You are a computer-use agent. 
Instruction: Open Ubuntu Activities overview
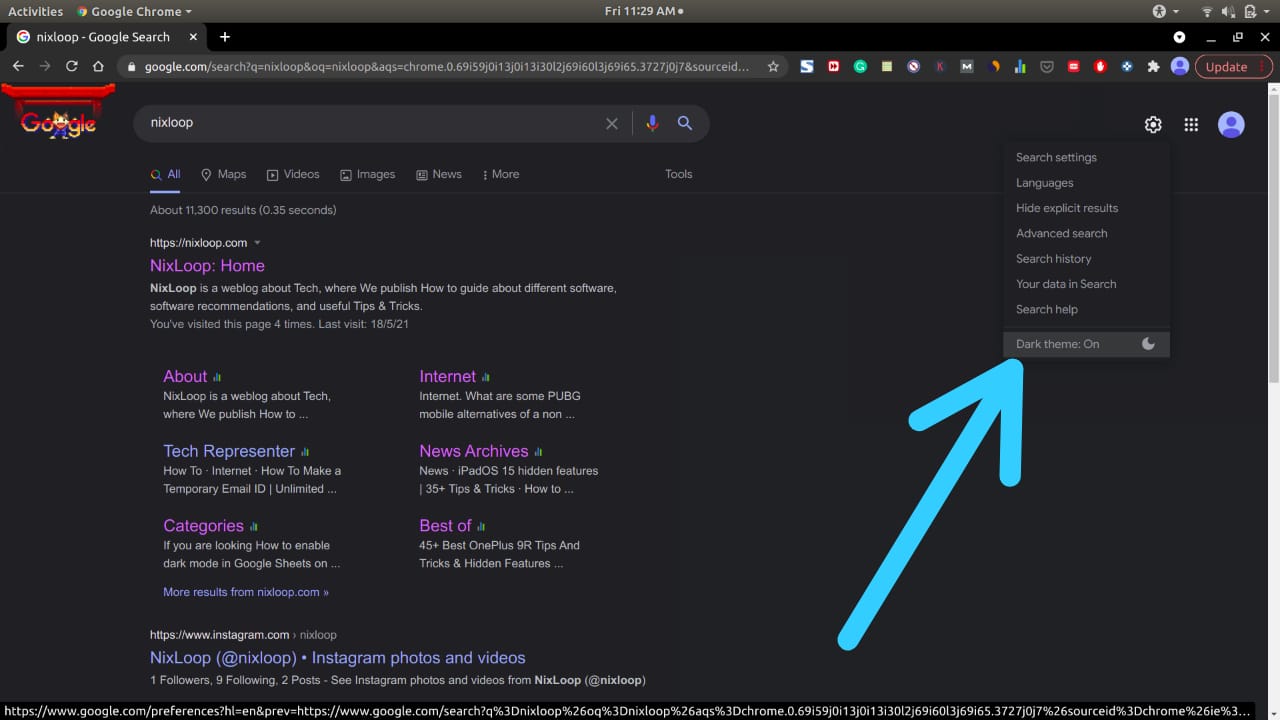pos(35,11)
